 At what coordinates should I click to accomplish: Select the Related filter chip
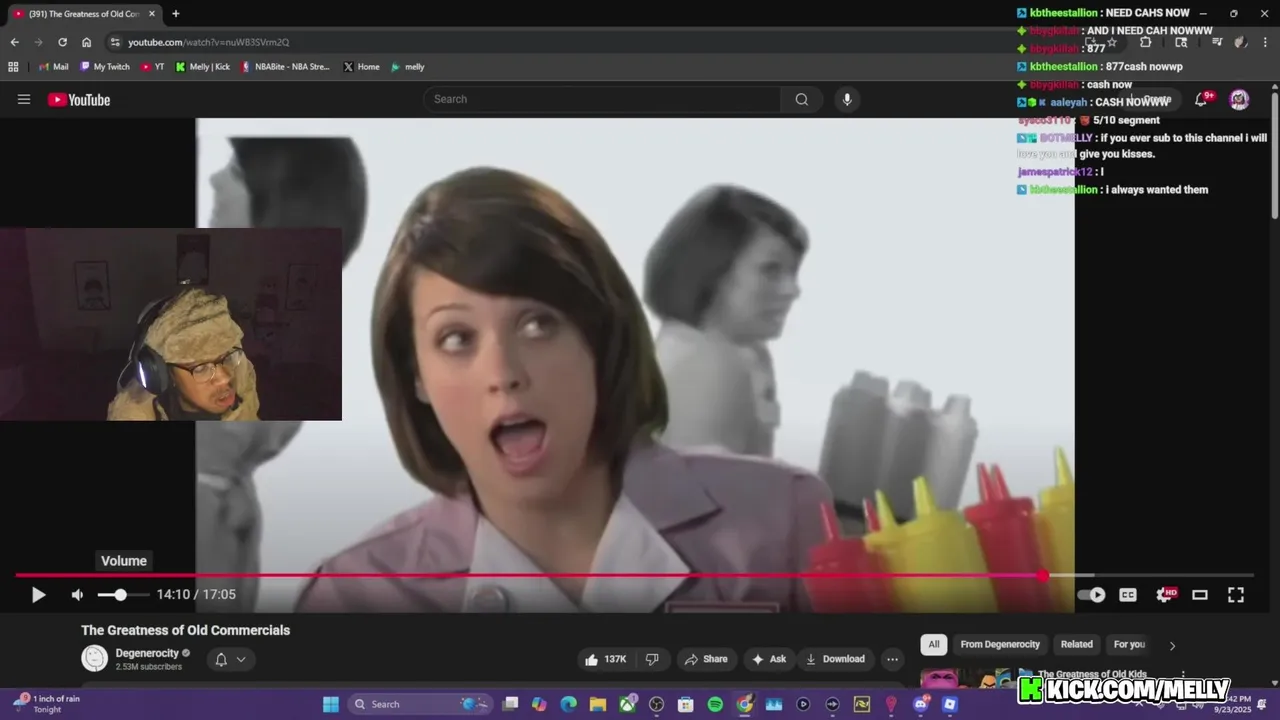click(1077, 644)
